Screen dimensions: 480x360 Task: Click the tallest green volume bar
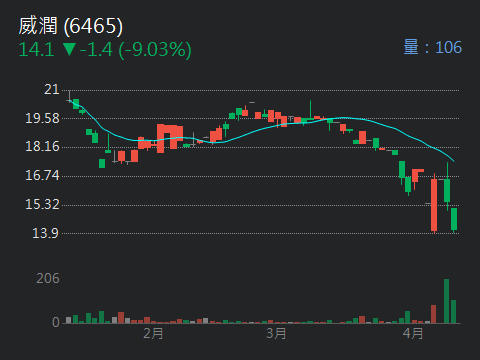coord(446,301)
